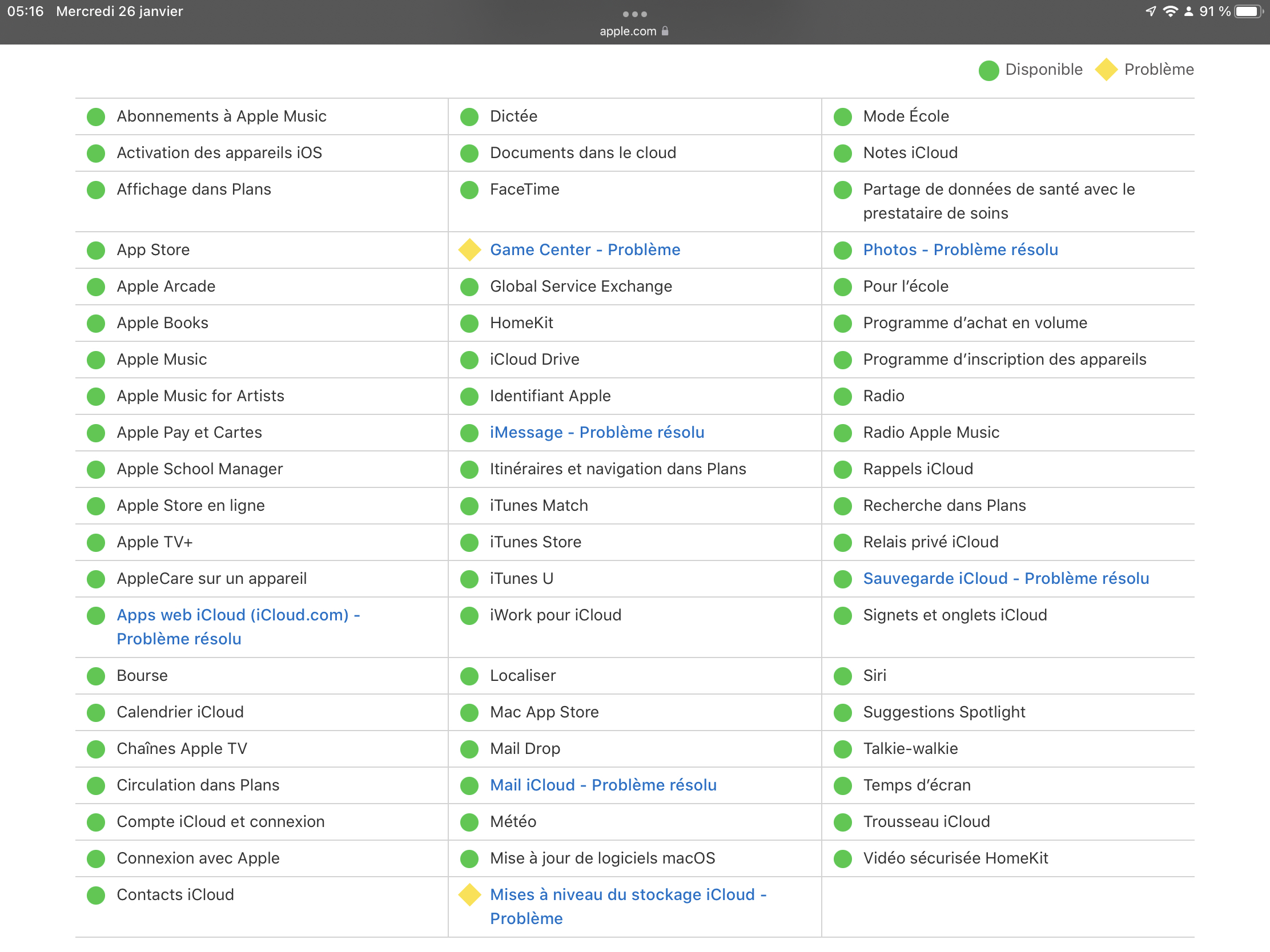Click green dot next to FaceTime
1270x952 pixels.
pos(469,190)
